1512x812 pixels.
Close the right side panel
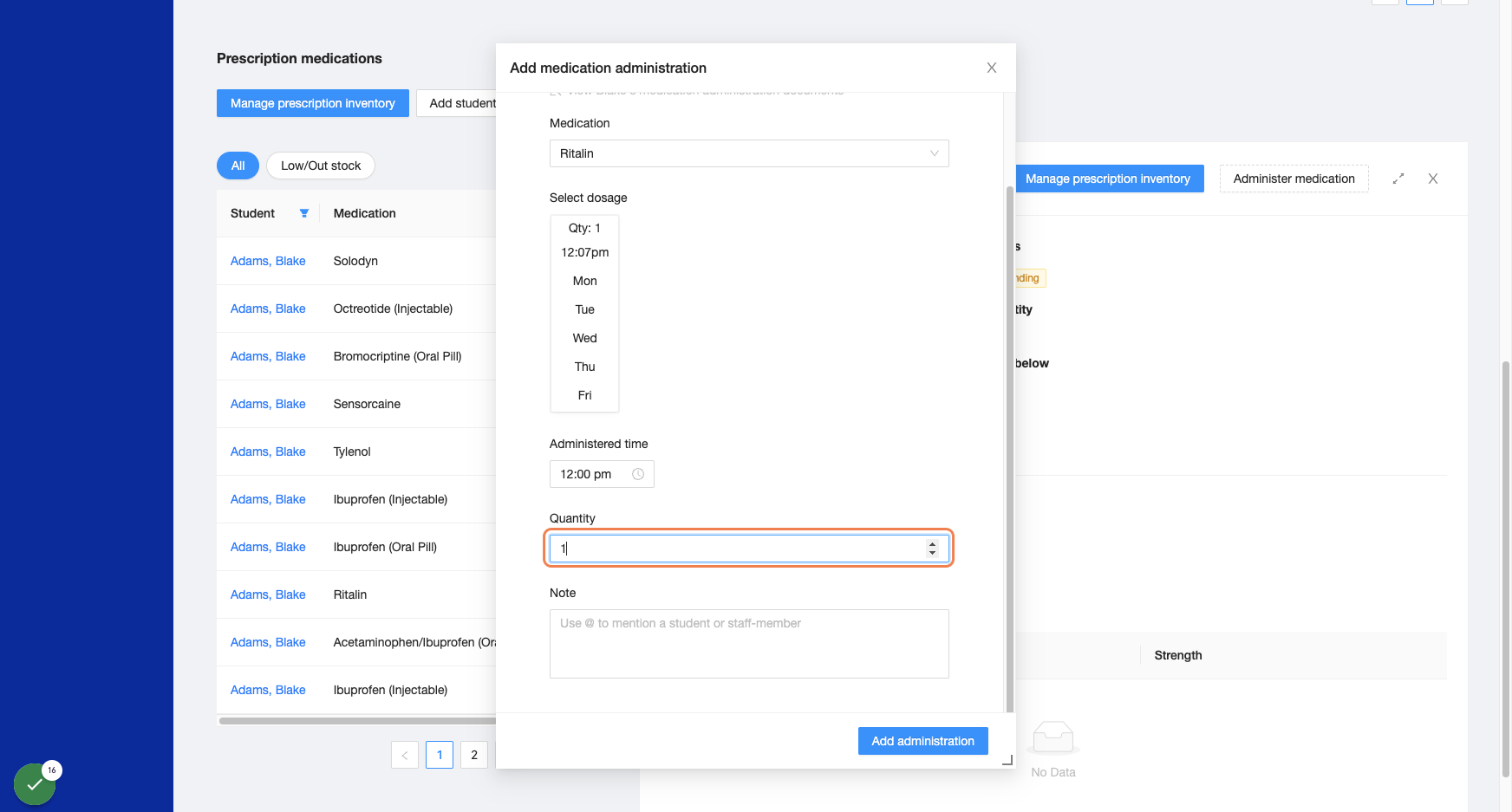(1433, 179)
